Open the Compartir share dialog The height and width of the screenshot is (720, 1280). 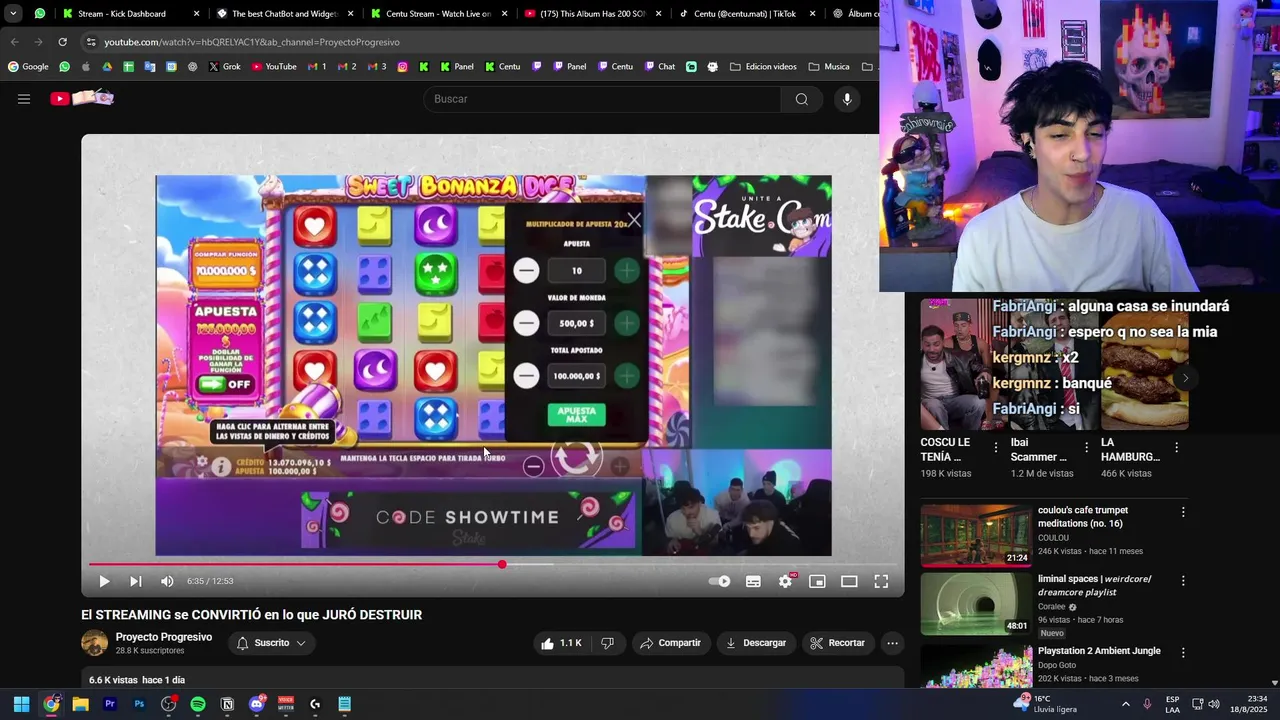[670, 643]
